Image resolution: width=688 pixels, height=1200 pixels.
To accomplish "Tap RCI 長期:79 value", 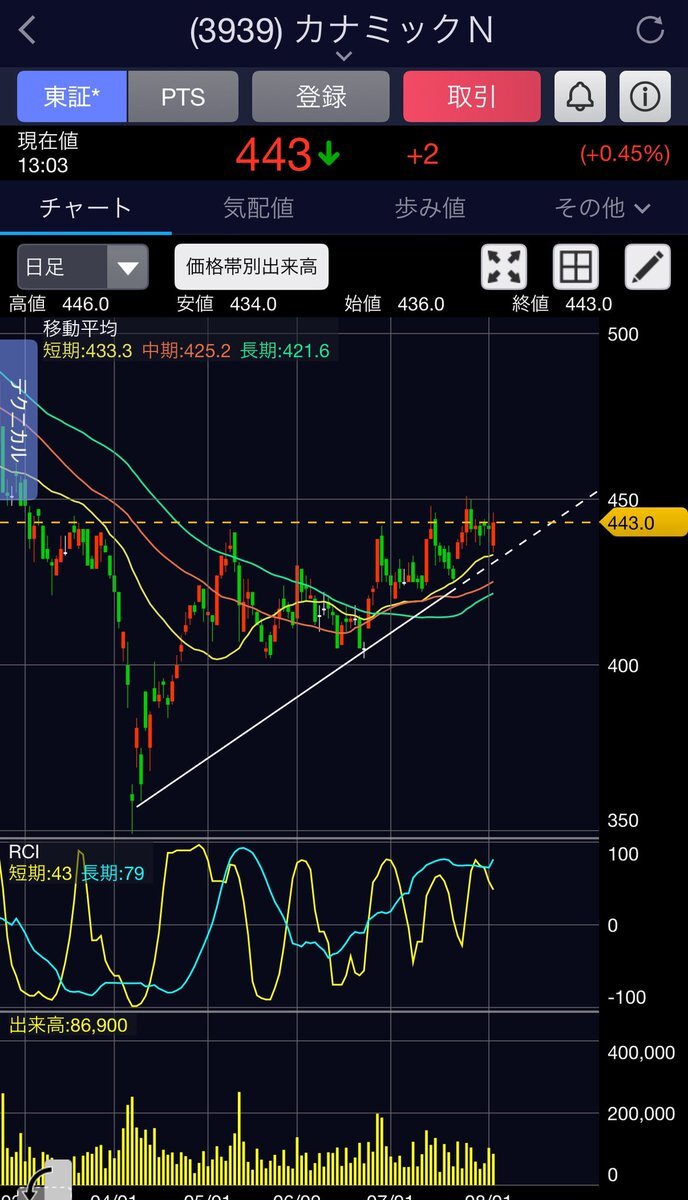I will point(113,874).
